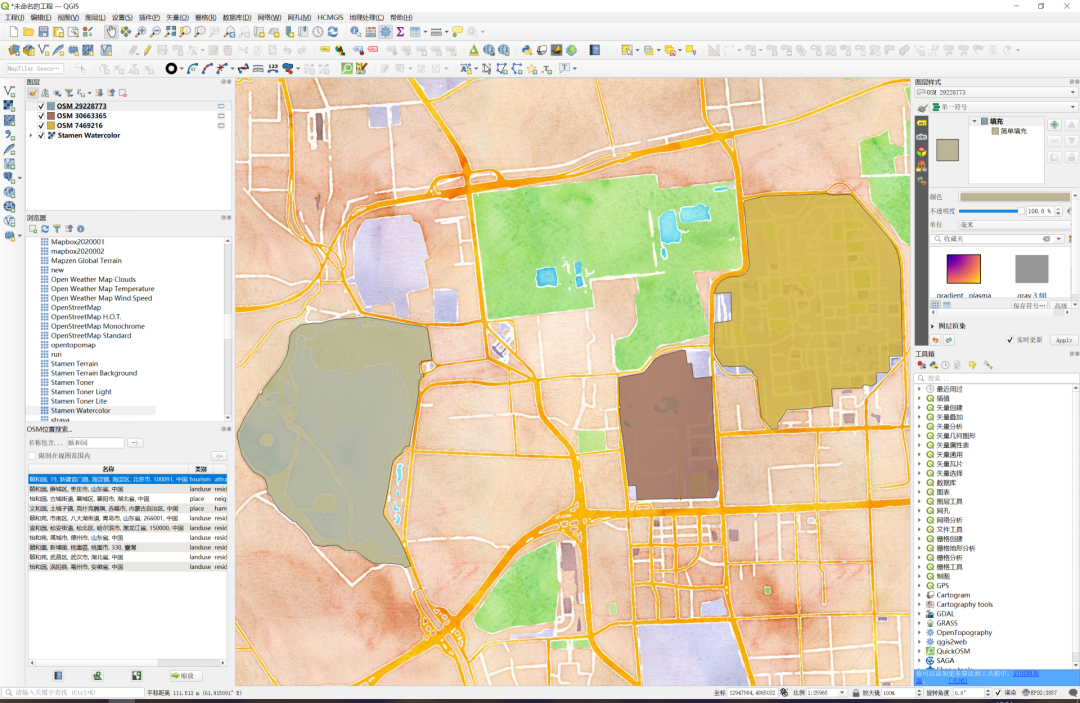Open the layer selector dropdown OSM 29228773
The height and width of the screenshot is (703, 1080).
pos(995,92)
